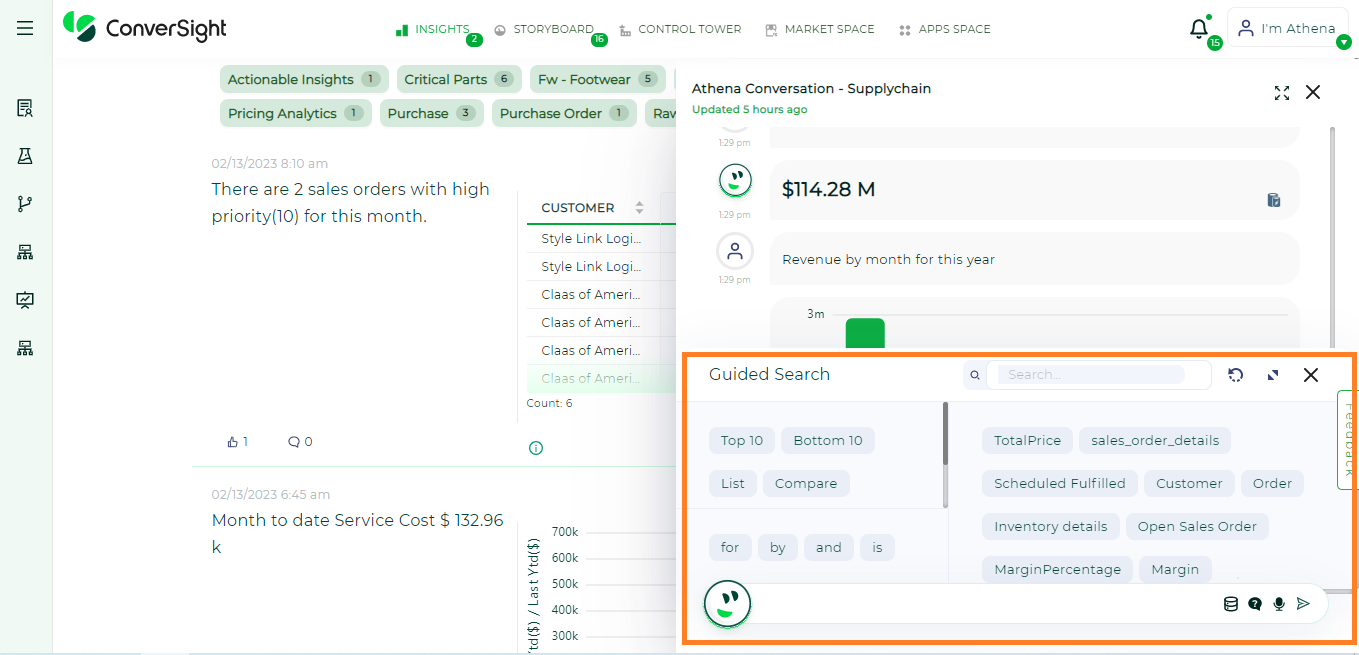The width and height of the screenshot is (1359, 655).
Task: Click the git branch icon in sidebar
Action: tap(25, 204)
